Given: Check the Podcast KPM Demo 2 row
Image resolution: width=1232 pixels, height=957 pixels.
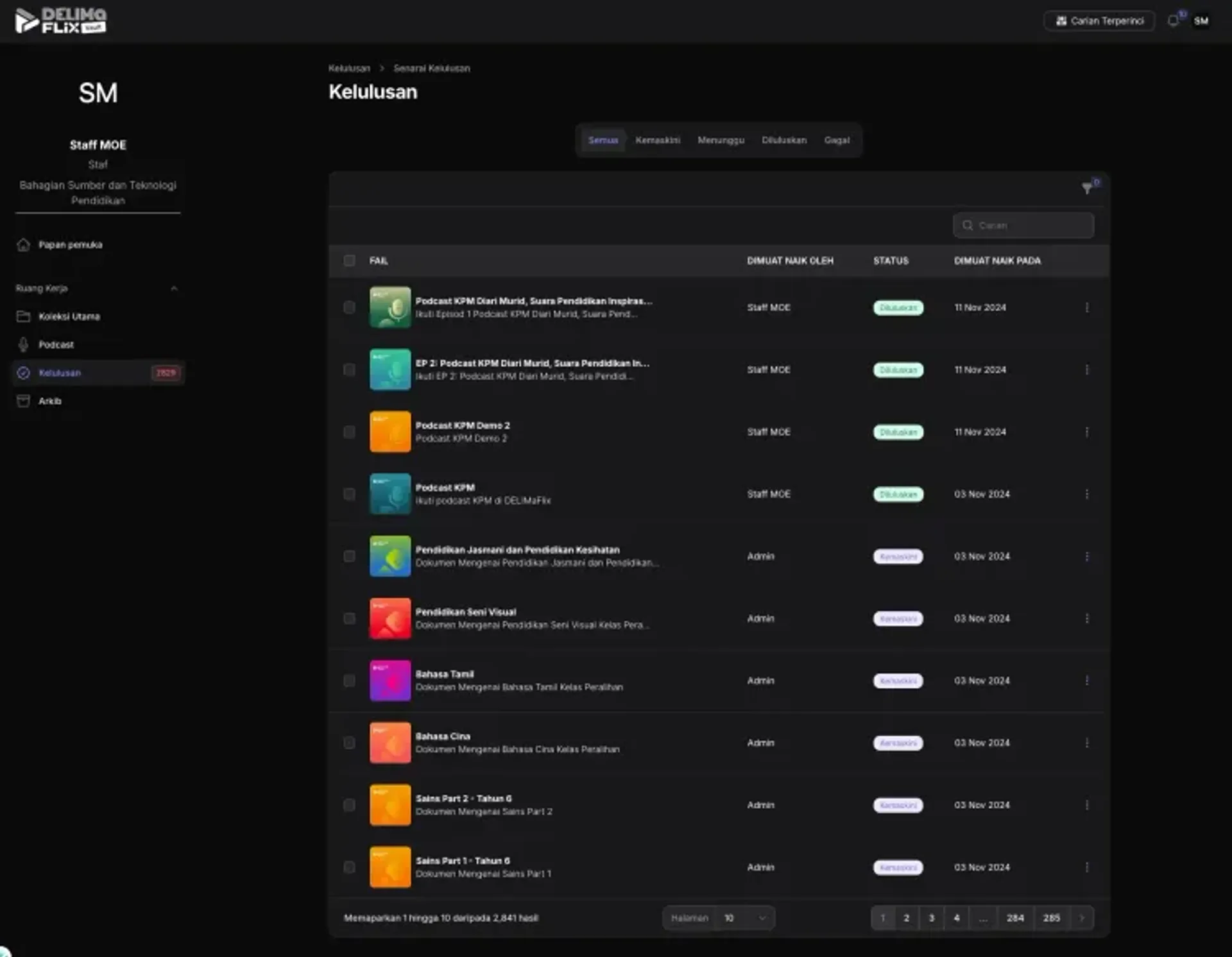Looking at the screenshot, I should pyautogui.click(x=349, y=432).
